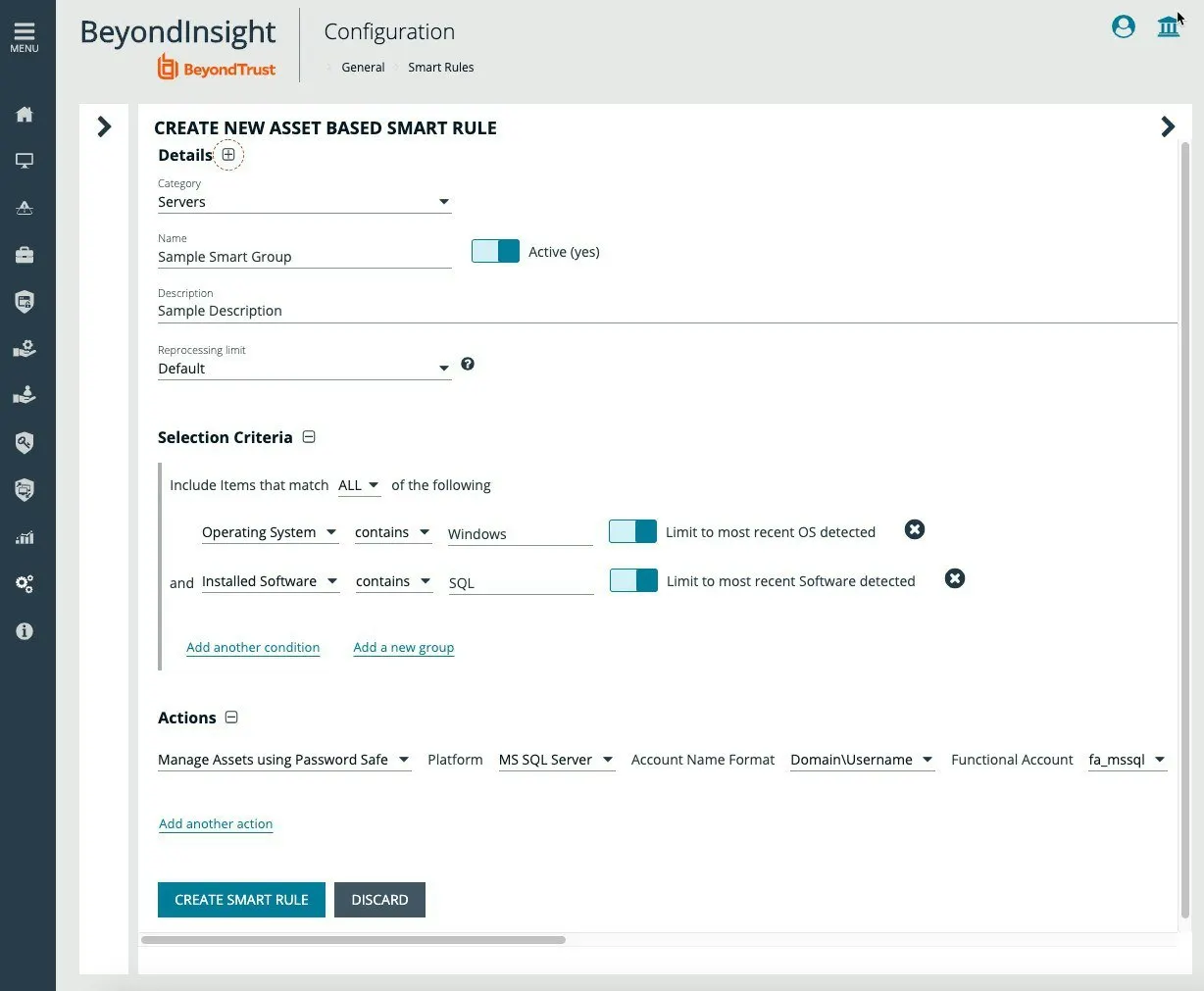Click the bar chart Analytics sidebar icon
1204x991 pixels.
25,537
